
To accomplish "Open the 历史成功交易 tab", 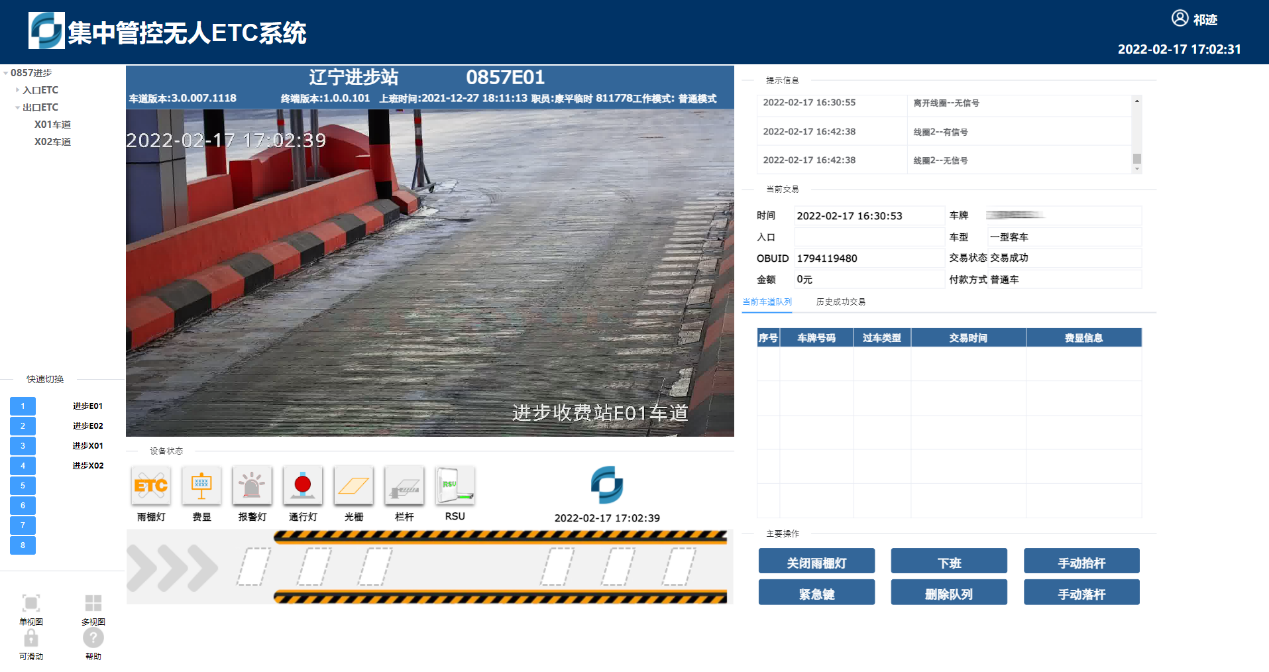I will (x=840, y=301).
